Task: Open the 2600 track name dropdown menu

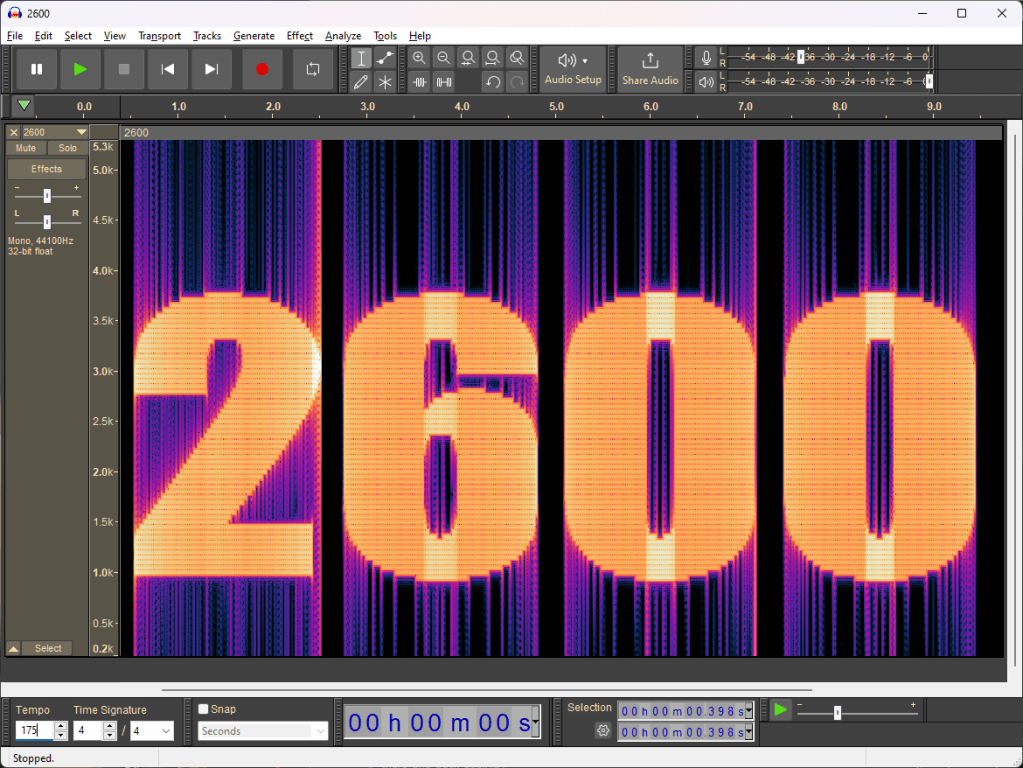Action: 82,132
